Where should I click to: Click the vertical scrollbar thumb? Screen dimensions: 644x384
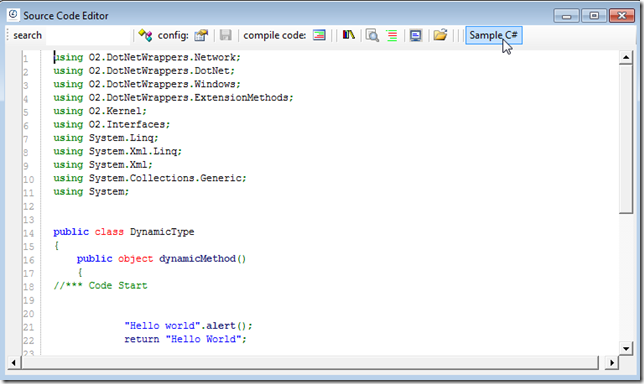626,139
